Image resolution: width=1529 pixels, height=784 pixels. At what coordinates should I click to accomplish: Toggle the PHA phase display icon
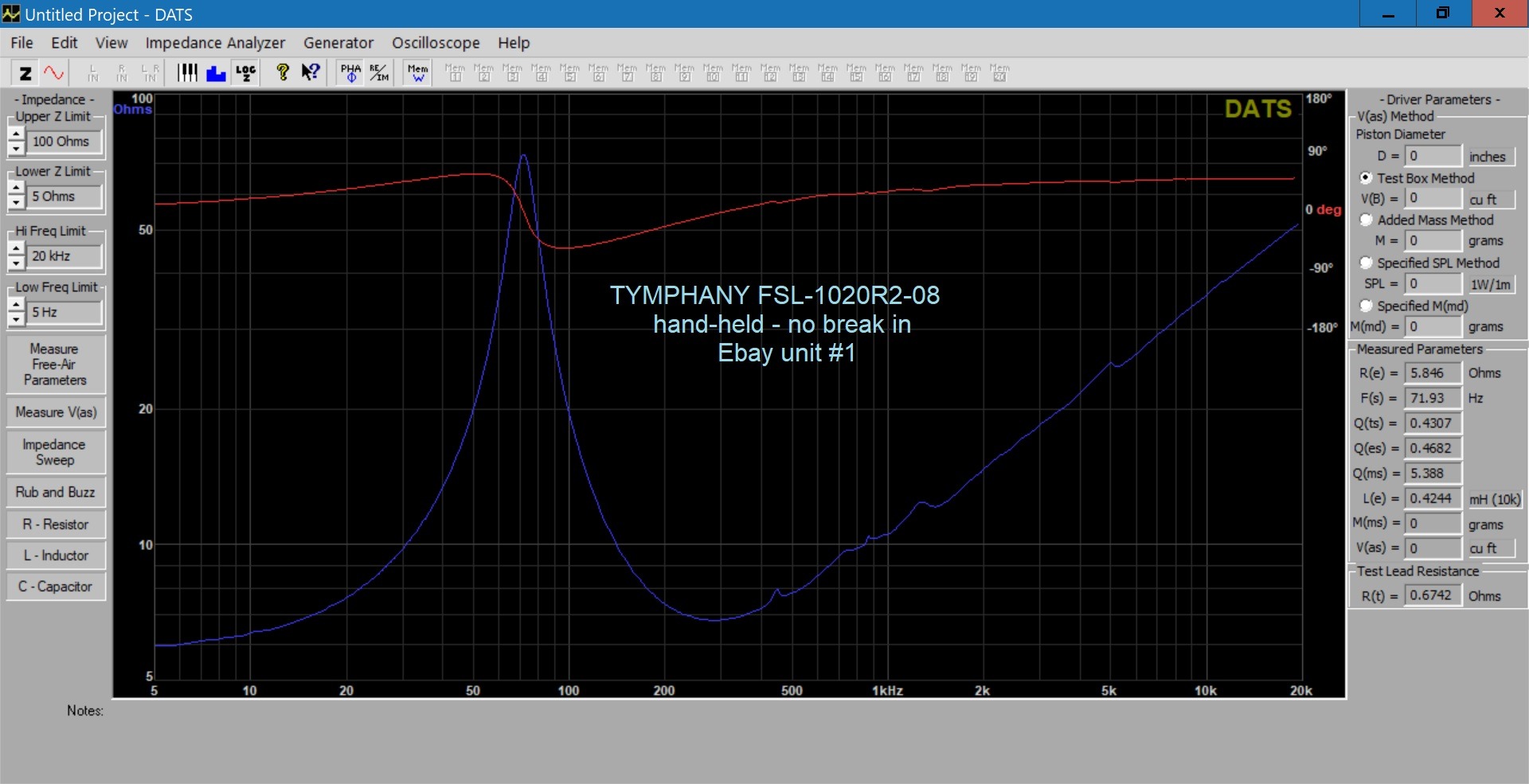click(x=350, y=73)
